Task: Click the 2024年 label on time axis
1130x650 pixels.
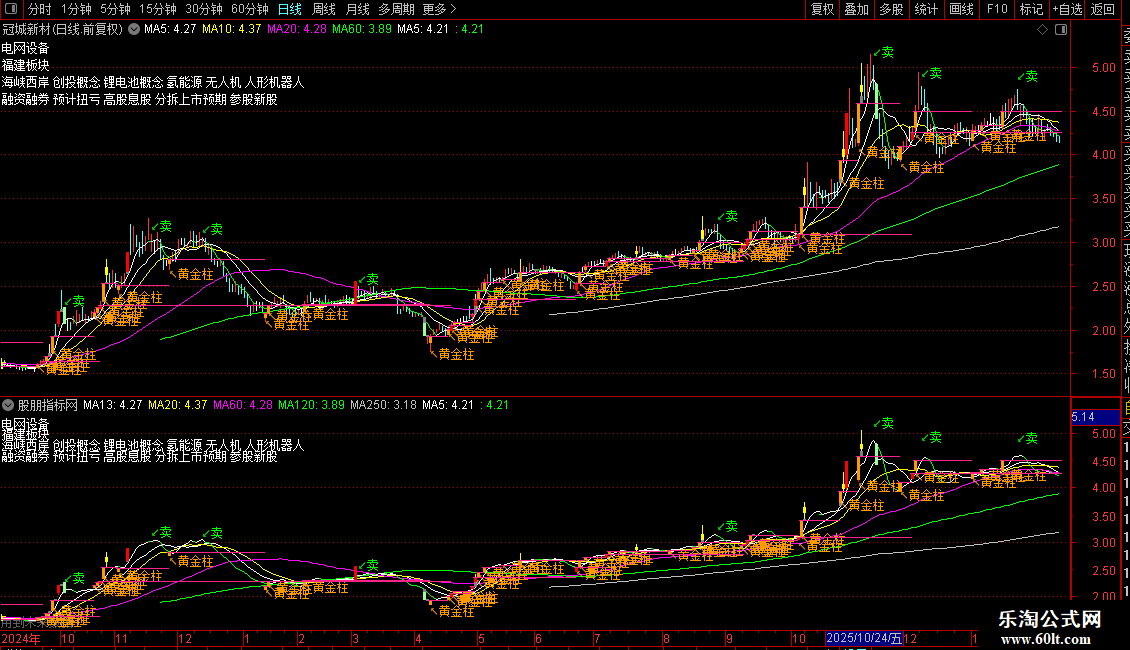Action: click(x=21, y=638)
